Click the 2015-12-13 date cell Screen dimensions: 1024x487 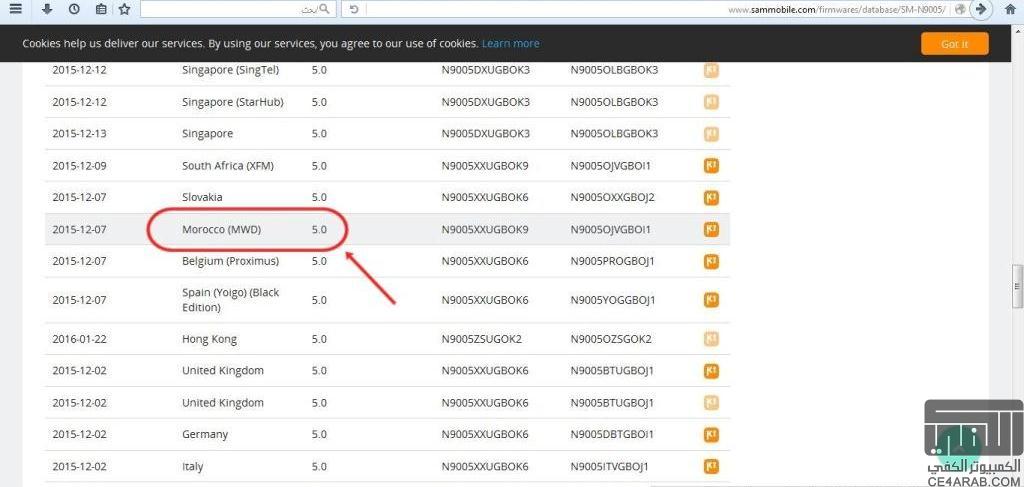[x=79, y=133]
